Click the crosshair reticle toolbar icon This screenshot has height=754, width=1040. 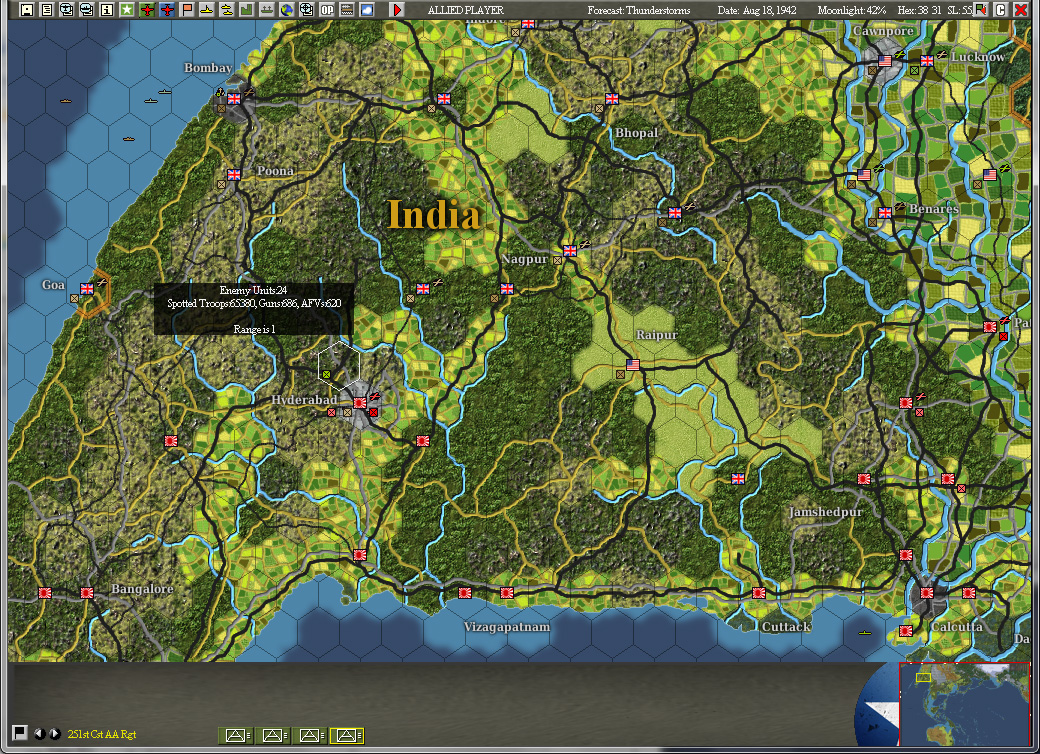(x=306, y=10)
